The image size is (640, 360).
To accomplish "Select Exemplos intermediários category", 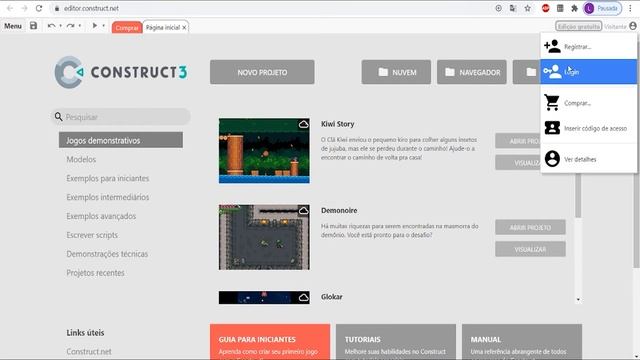I will 108,197.
